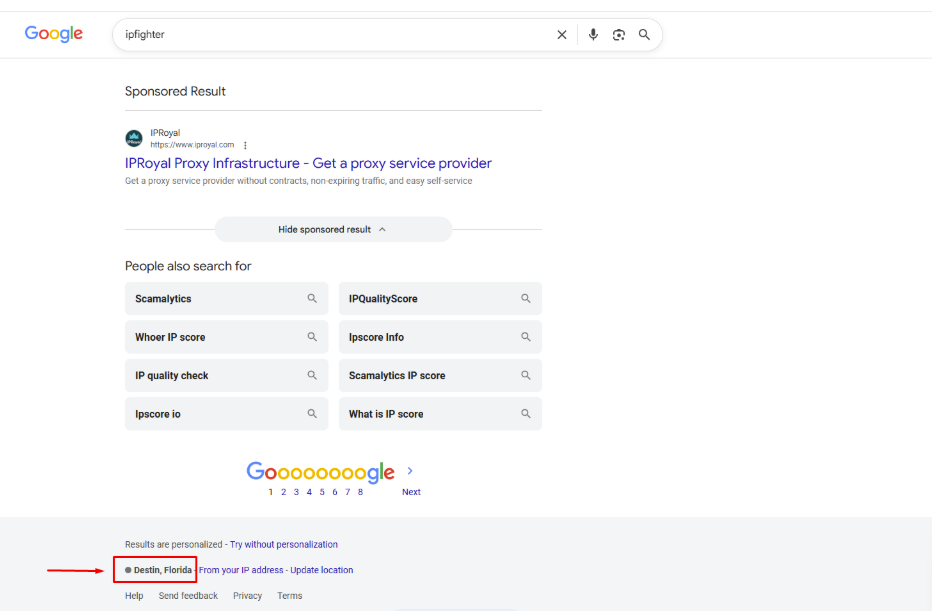Screen dimensions: 932x611
Task: Submit search with magnifier icon
Action: pos(644,34)
